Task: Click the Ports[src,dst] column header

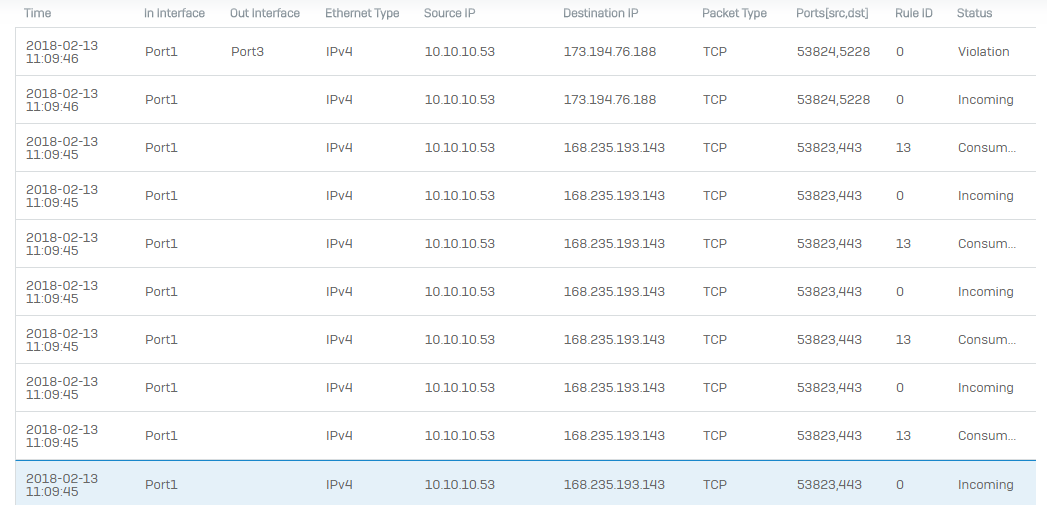Action: (x=834, y=13)
